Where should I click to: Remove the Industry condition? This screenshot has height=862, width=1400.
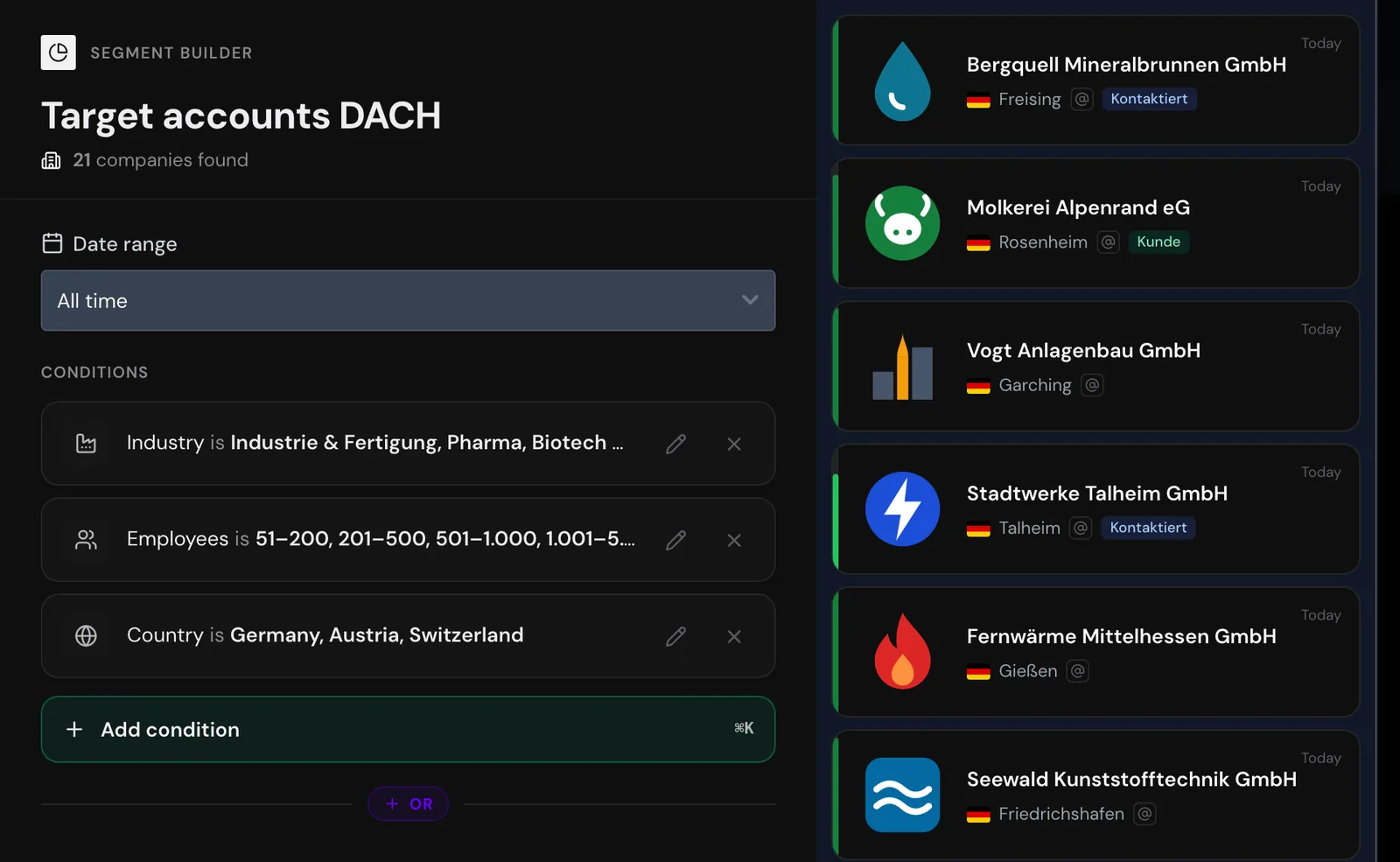734,444
